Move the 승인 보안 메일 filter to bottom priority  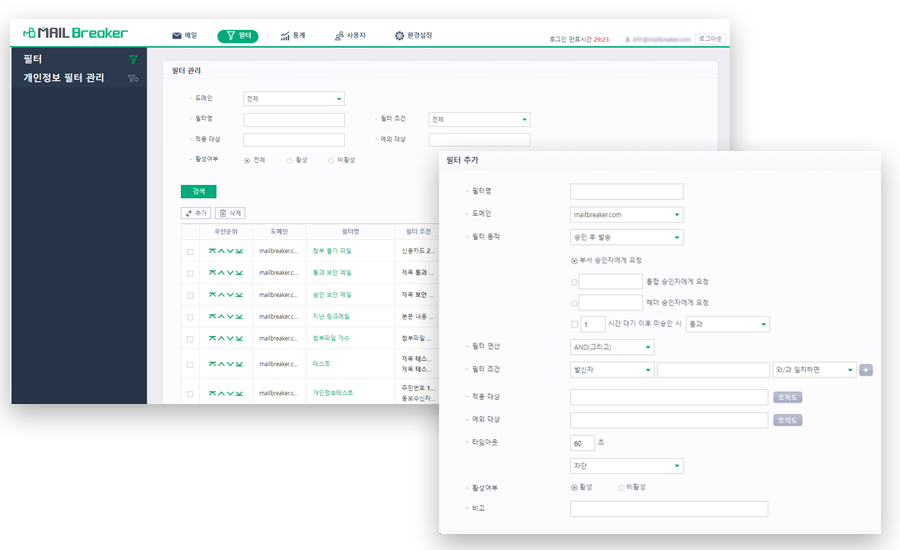click(239, 295)
